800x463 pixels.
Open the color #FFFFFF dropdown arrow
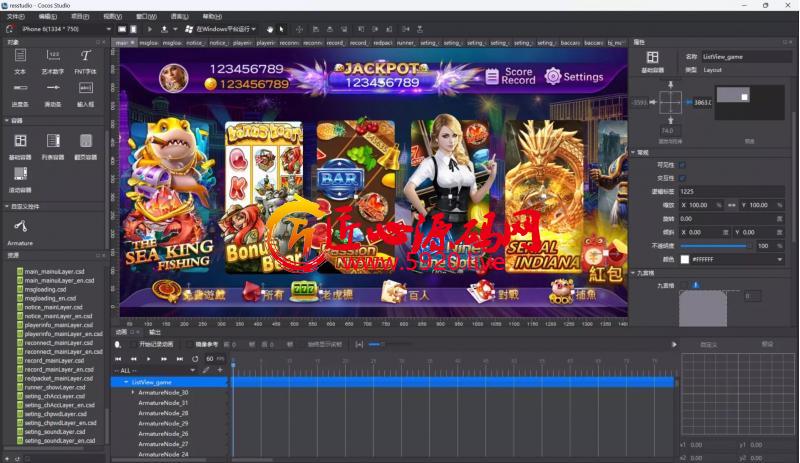click(x=779, y=259)
